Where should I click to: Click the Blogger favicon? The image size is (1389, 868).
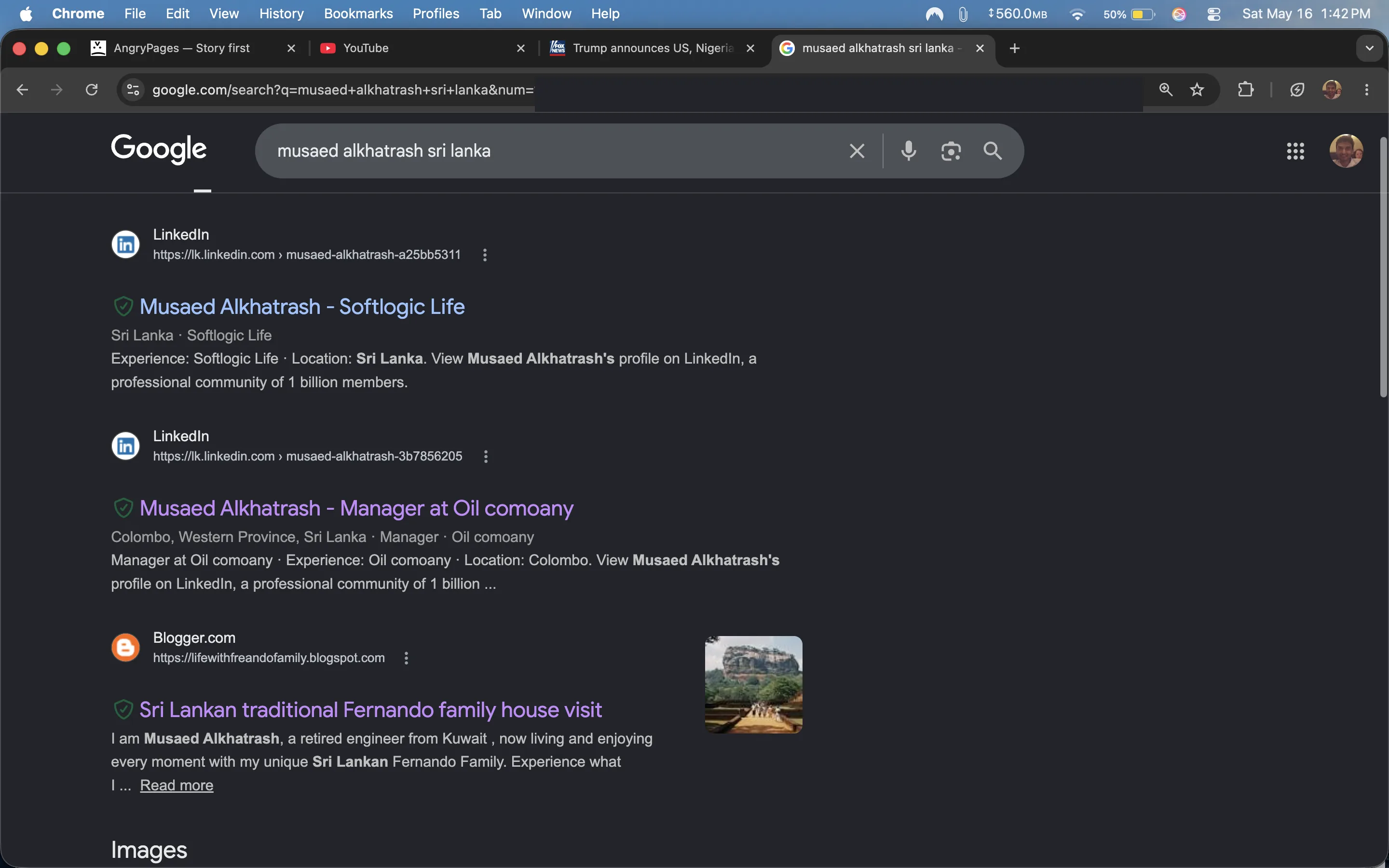[x=126, y=648]
